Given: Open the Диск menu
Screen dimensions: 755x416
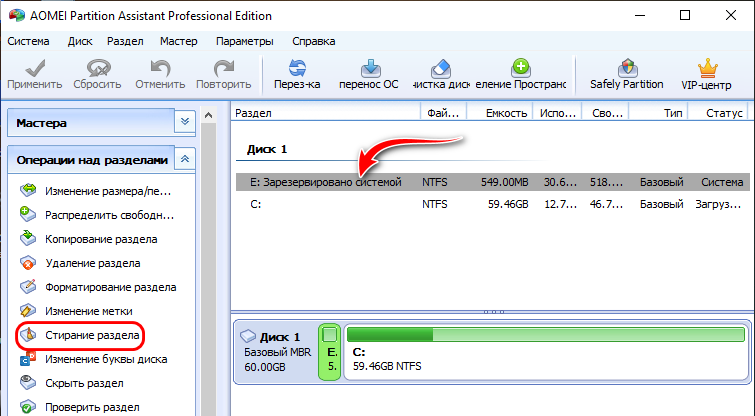Looking at the screenshot, I should pyautogui.click(x=80, y=41).
